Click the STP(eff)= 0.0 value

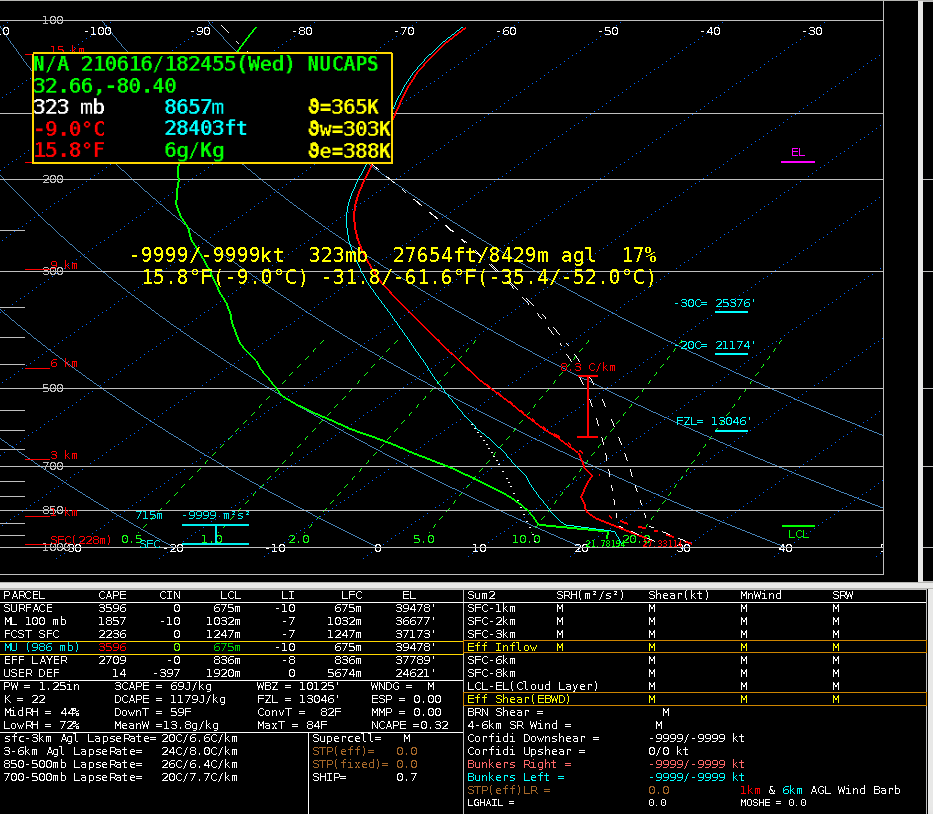coord(365,752)
